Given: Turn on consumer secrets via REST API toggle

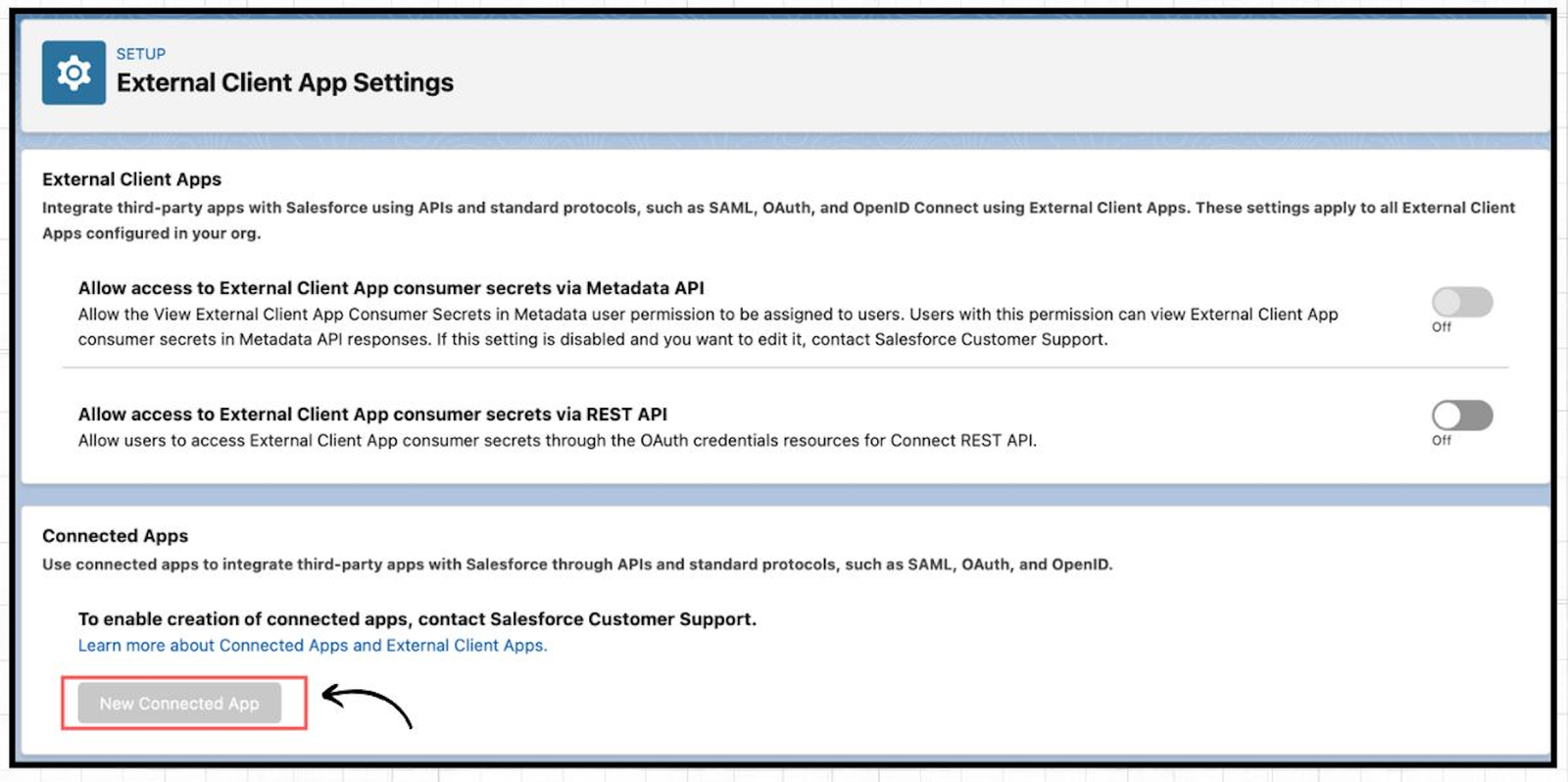Looking at the screenshot, I should [1461, 415].
